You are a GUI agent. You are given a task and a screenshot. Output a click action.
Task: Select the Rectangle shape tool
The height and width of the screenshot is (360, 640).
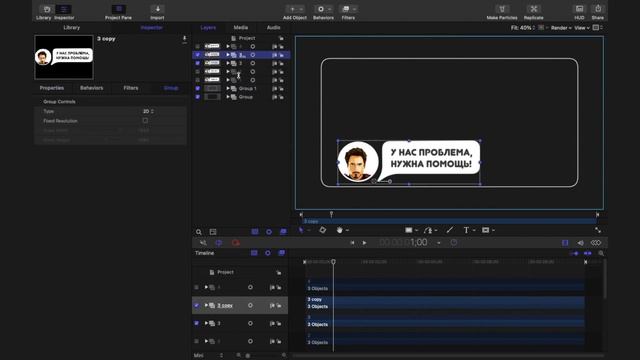coord(409,230)
